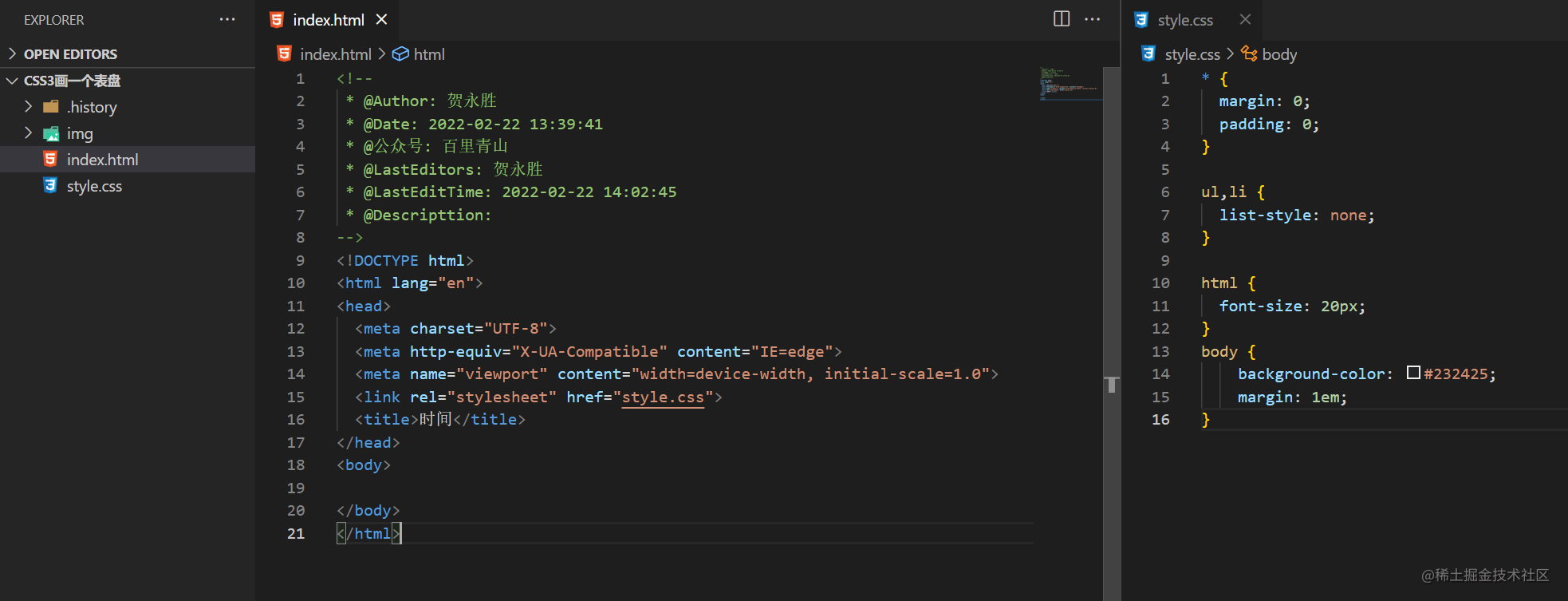Click the html symbol in the breadcrumb
This screenshot has height=601, width=1568.
pos(429,54)
